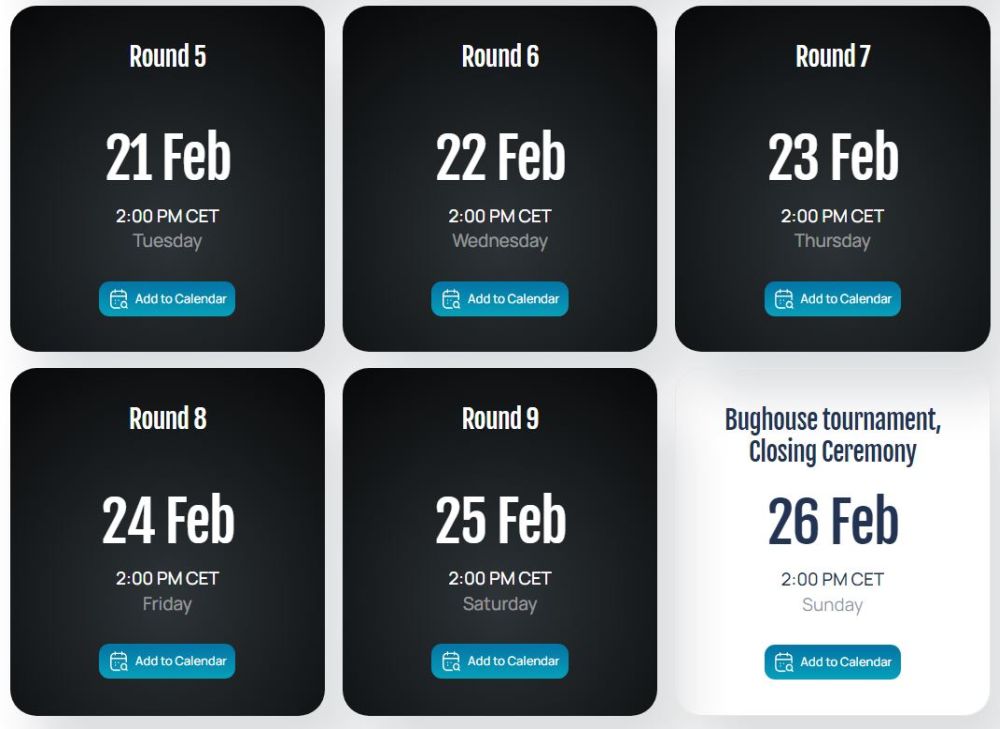The image size is (1000, 729).
Task: Click the 26 Feb date in white card
Action: click(833, 520)
